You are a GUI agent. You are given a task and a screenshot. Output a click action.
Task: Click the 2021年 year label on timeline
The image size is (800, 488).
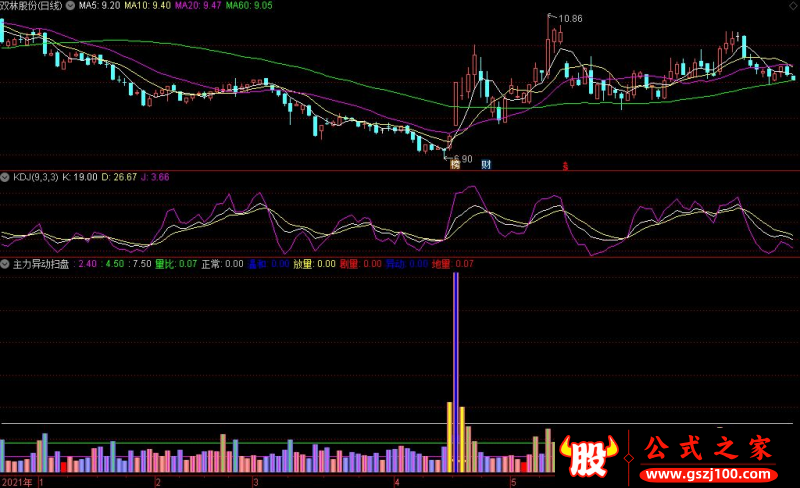[x=17, y=482]
